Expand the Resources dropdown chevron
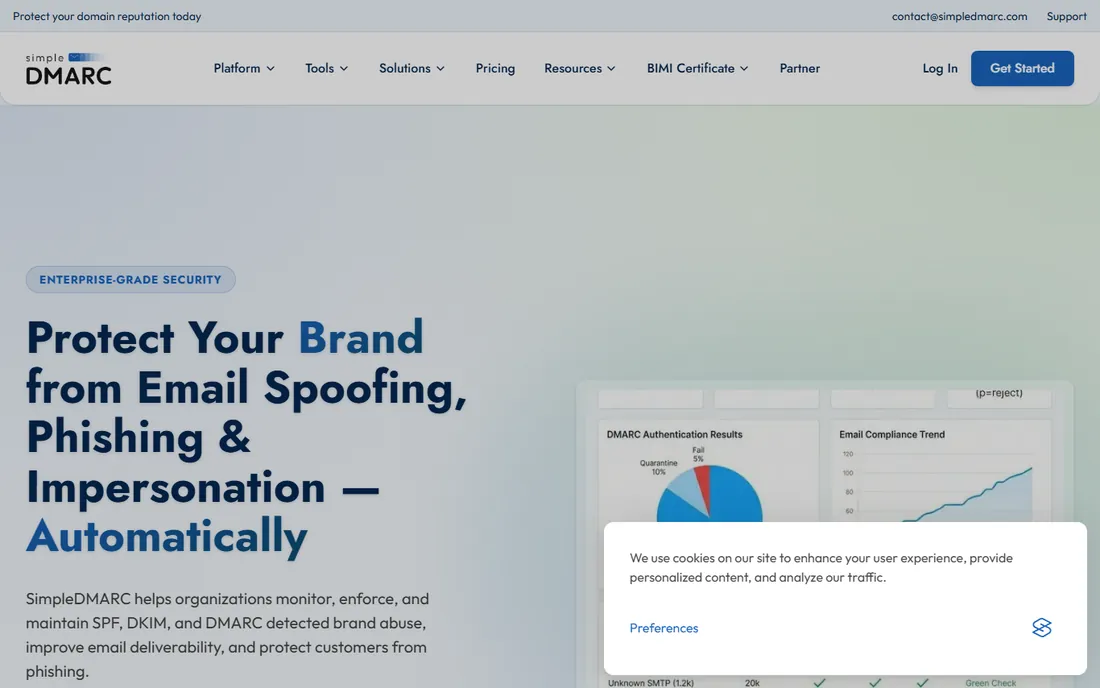Viewport: 1100px width, 688px height. [611, 69]
